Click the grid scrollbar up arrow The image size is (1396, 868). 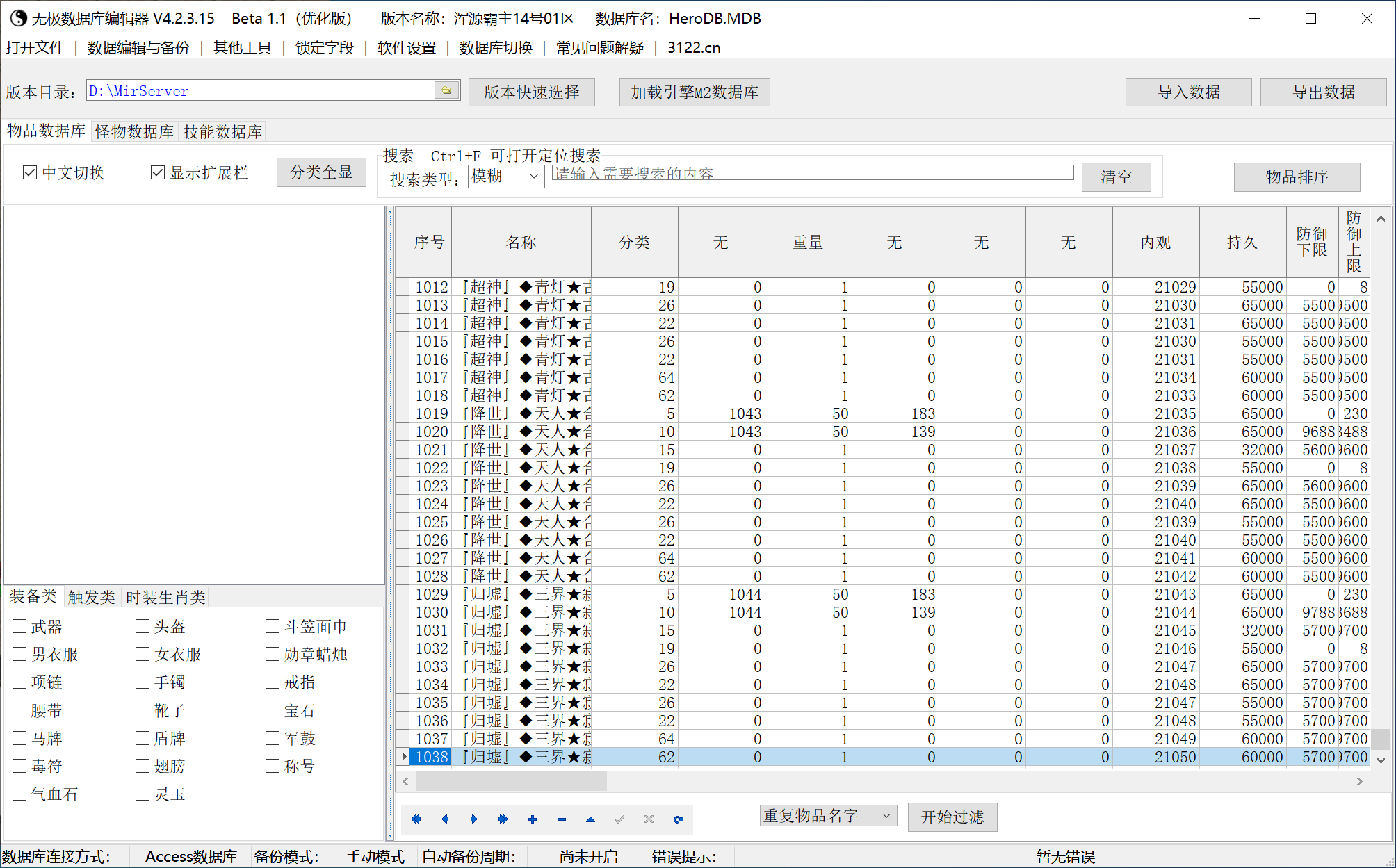coord(1381,219)
